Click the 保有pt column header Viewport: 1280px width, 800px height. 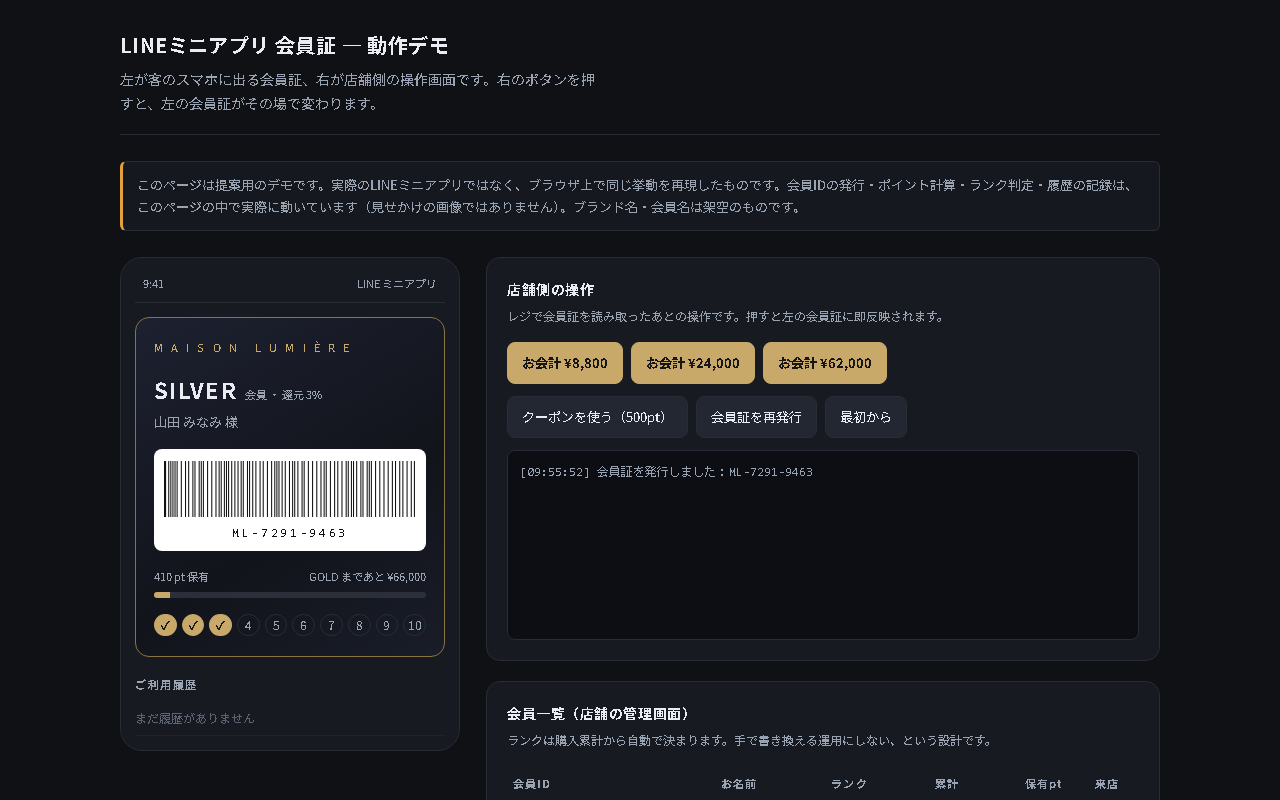click(1043, 784)
